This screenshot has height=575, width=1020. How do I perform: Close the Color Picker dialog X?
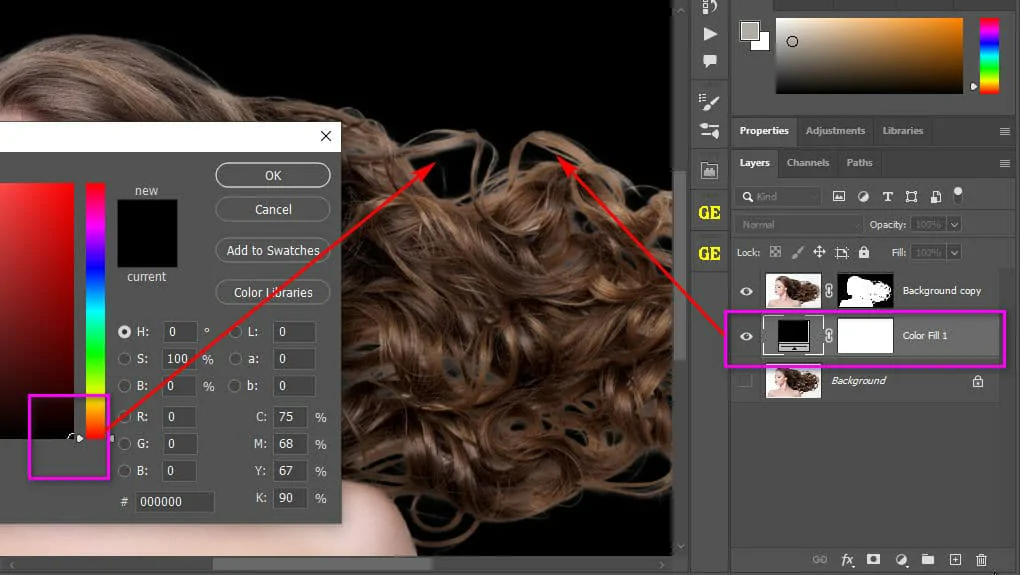tap(326, 136)
